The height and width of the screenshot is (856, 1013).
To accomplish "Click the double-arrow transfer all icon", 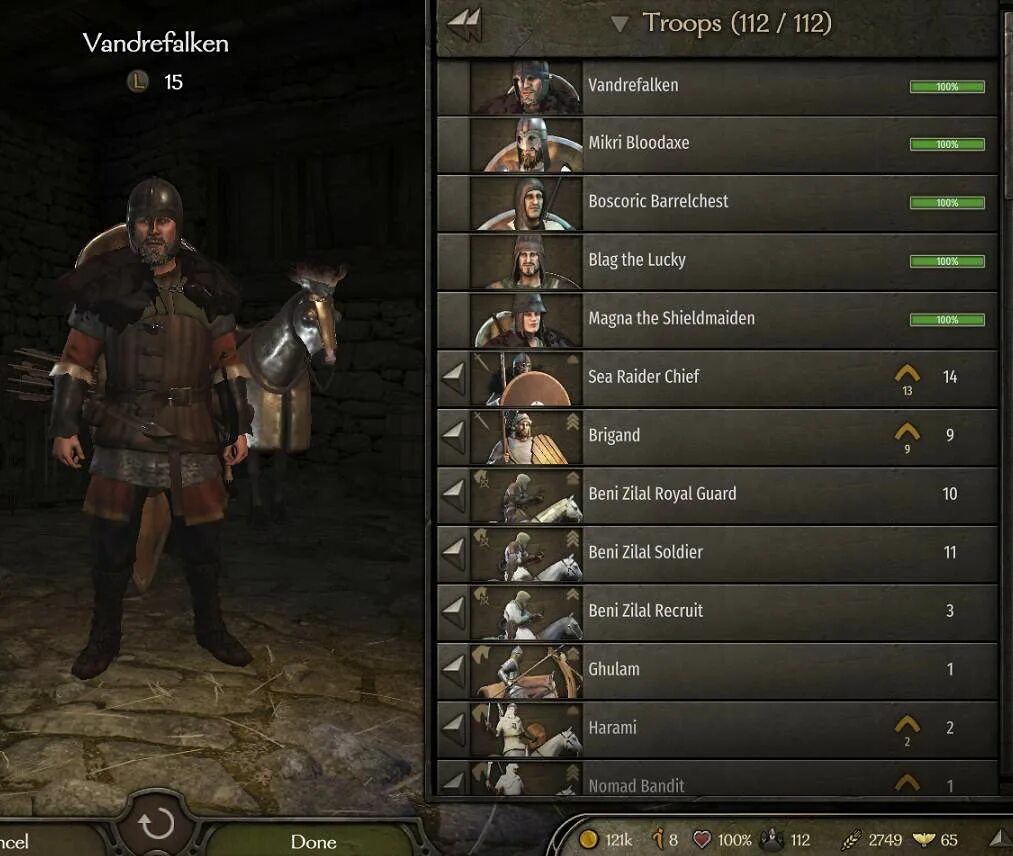I will 464,25.
